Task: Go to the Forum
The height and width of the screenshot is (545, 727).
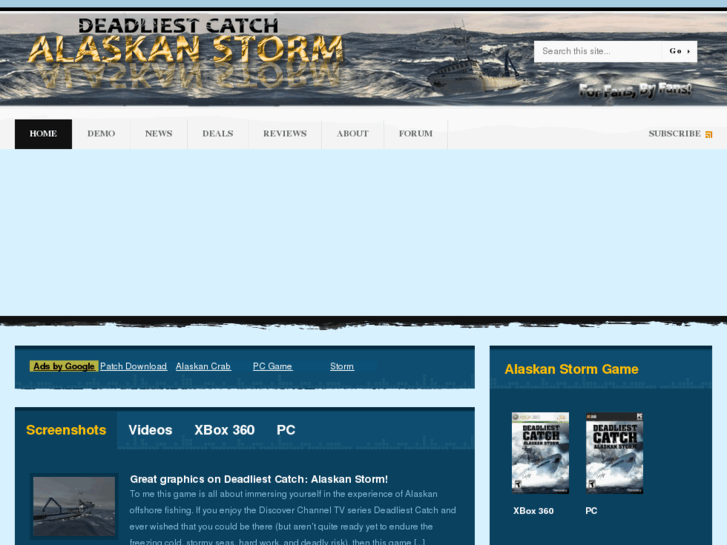Action: coord(415,134)
